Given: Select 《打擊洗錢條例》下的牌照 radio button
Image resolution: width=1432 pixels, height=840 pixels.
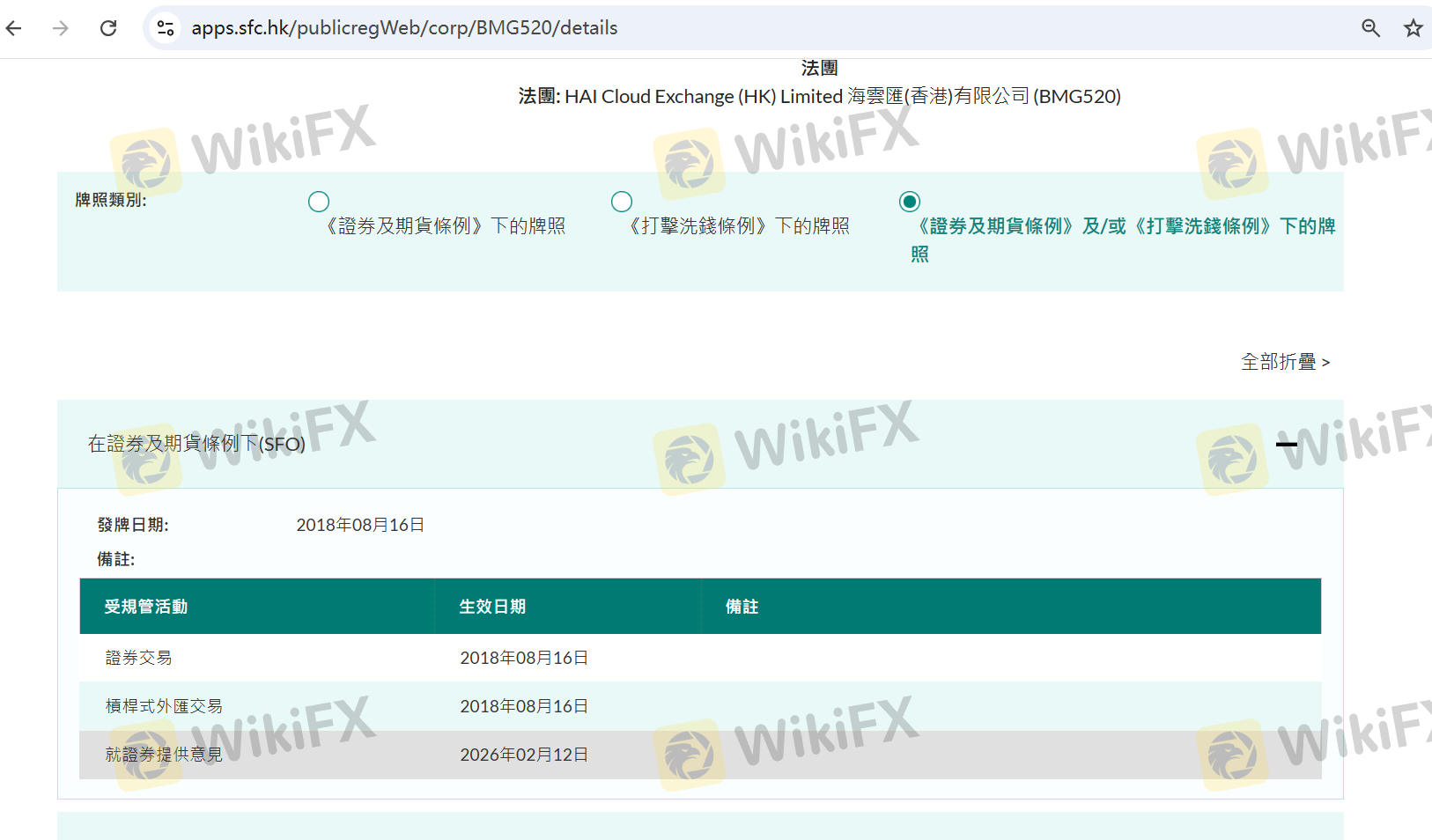Looking at the screenshot, I should (x=622, y=202).
